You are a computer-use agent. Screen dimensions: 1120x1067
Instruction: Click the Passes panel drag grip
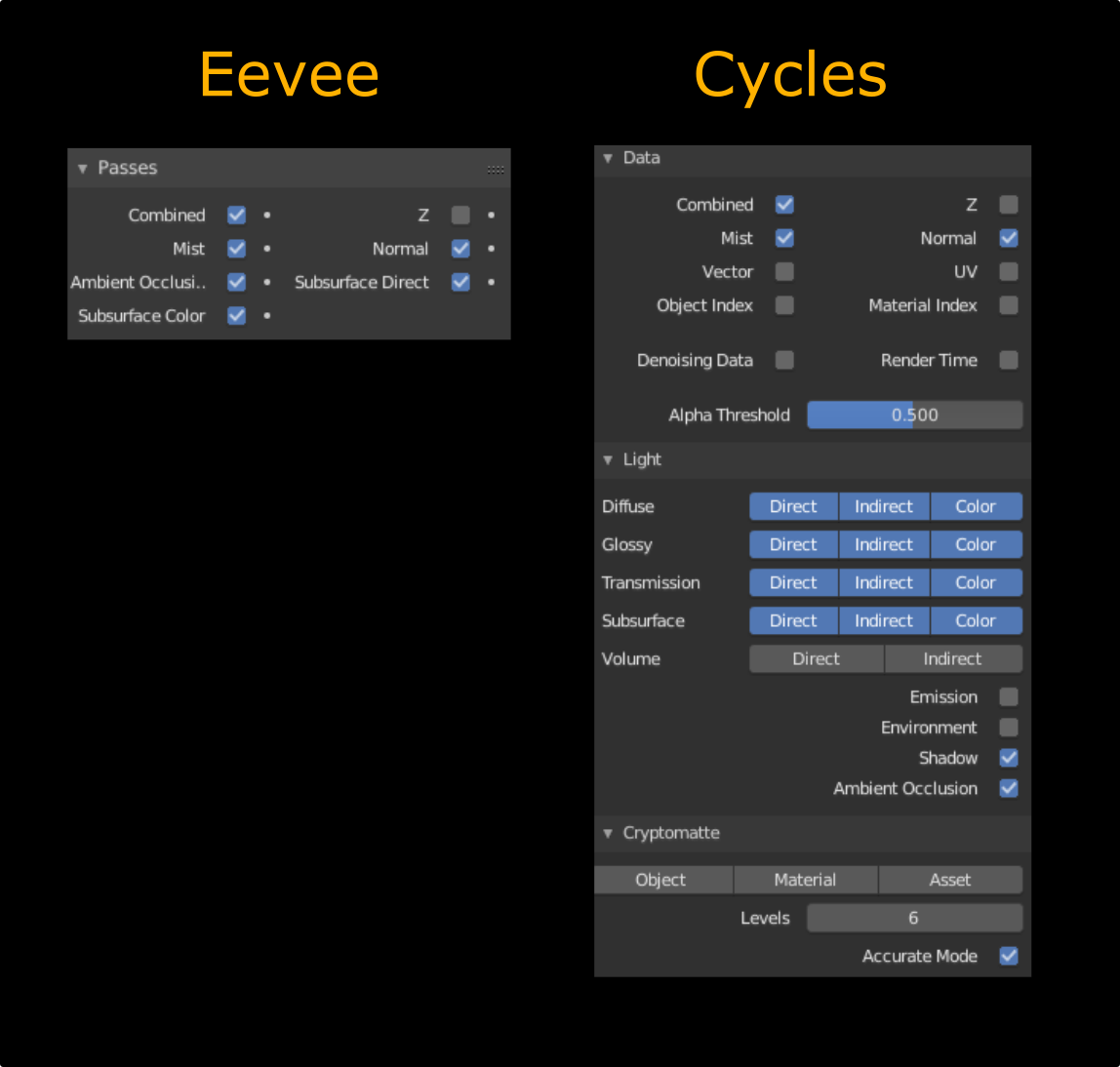[496, 170]
